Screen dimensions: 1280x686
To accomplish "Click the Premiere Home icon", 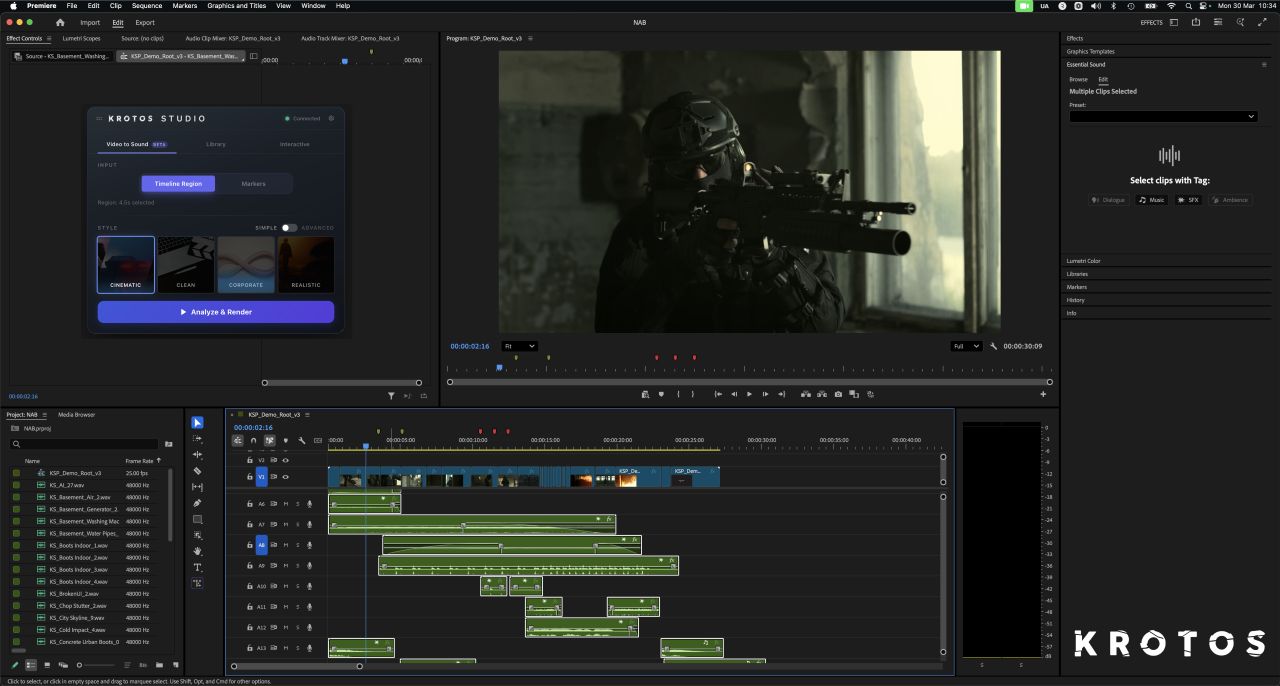I will click(60, 22).
